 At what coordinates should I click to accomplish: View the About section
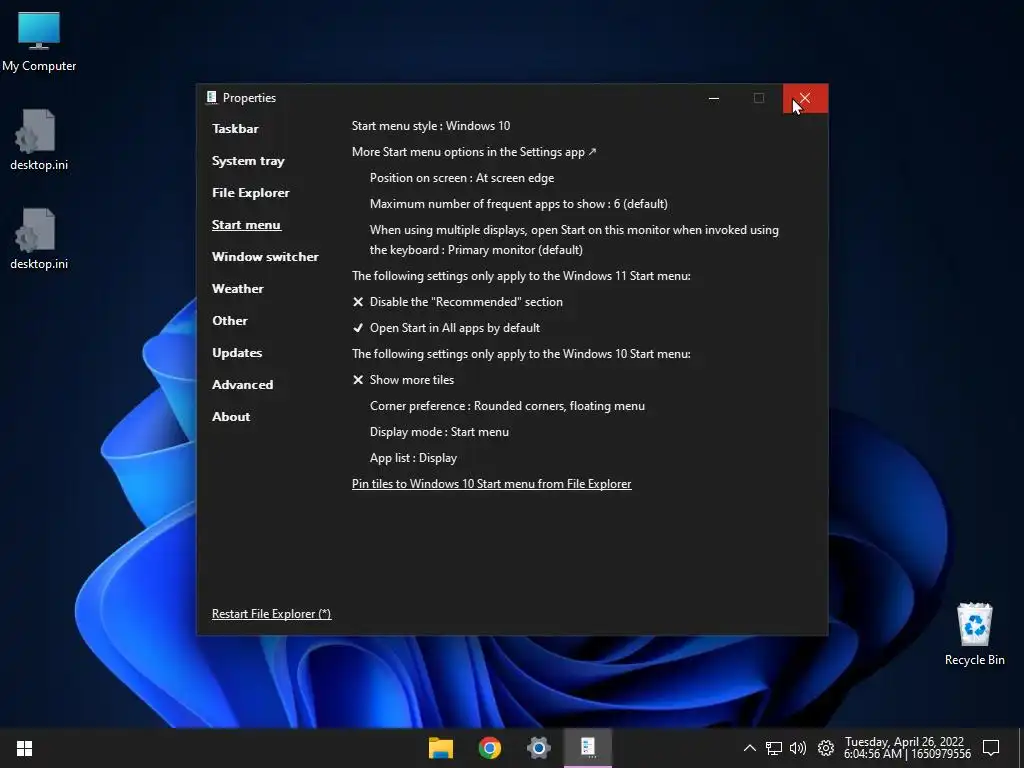(x=231, y=417)
